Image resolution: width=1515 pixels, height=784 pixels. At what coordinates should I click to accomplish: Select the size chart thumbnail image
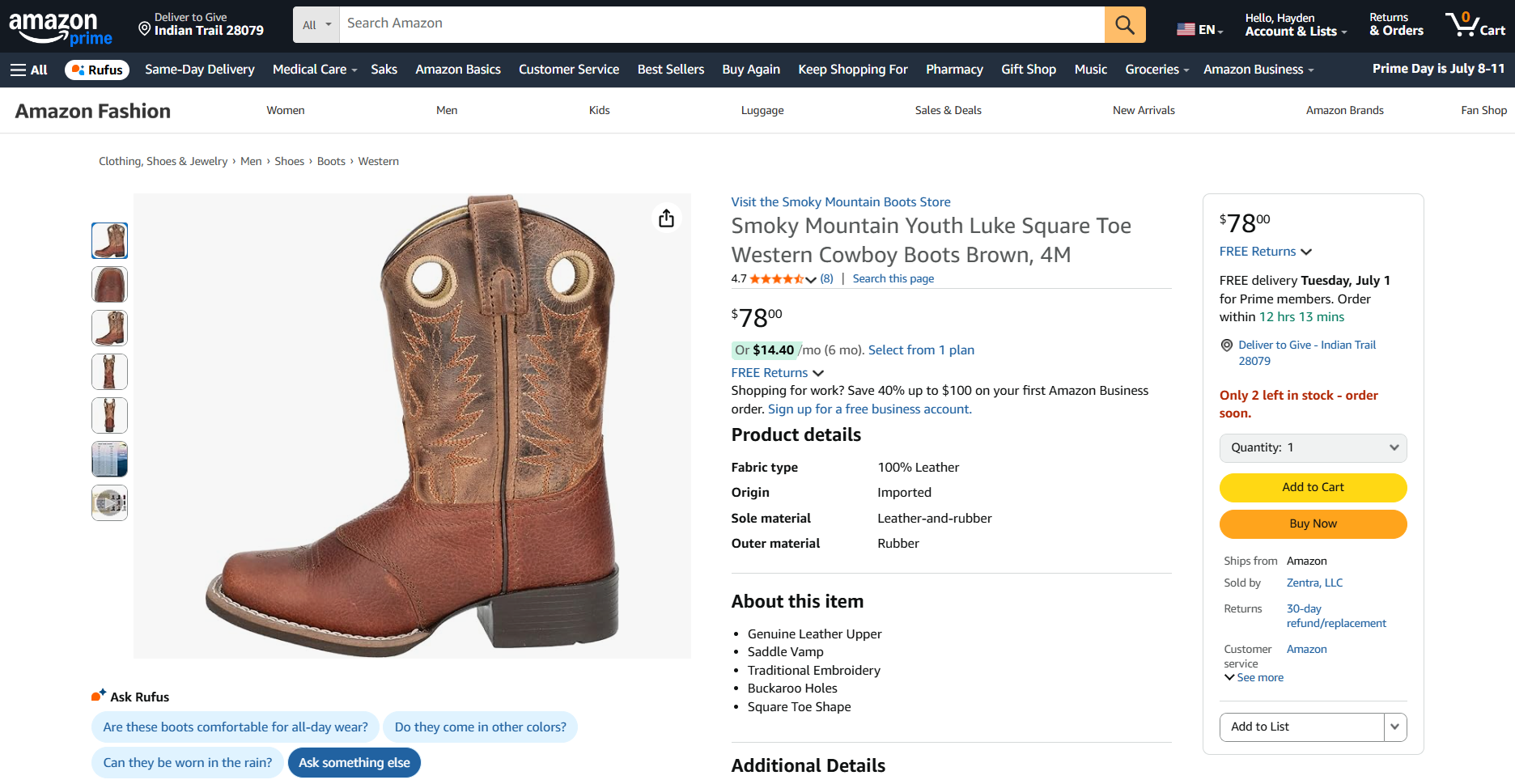(109, 459)
